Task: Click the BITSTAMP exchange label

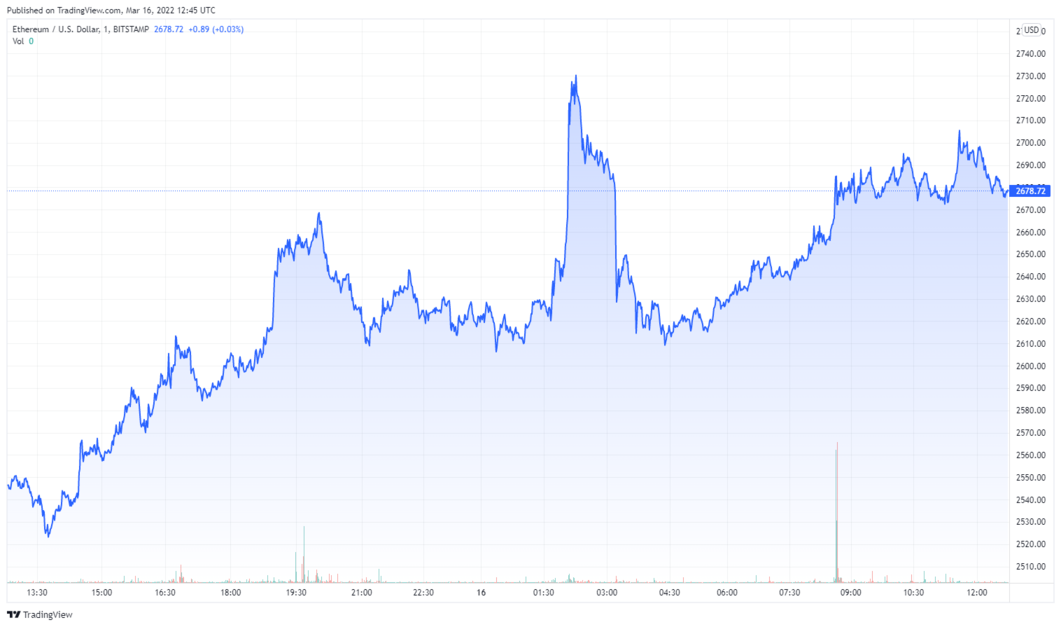Action: click(131, 30)
